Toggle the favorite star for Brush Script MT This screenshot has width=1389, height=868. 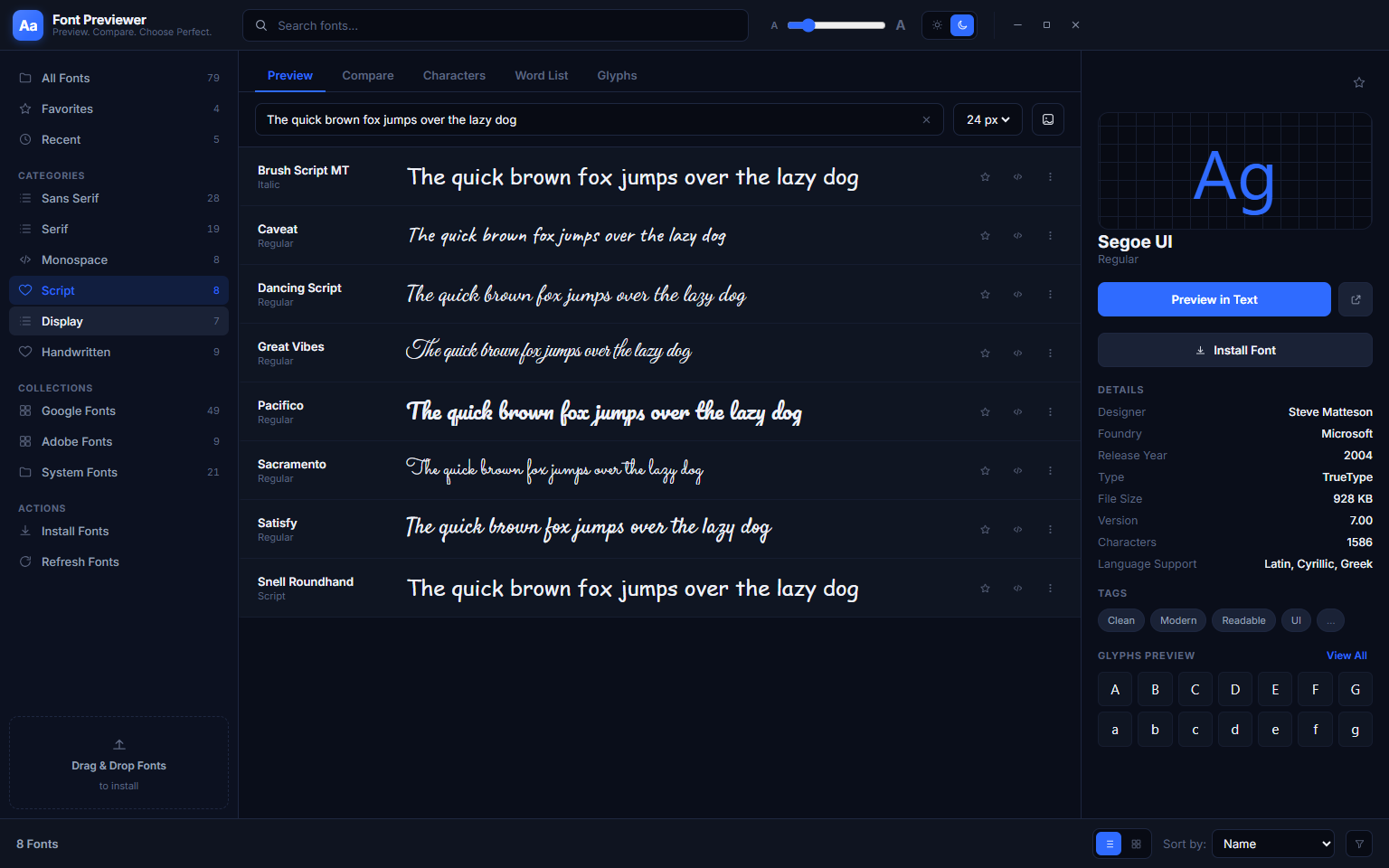(x=985, y=177)
